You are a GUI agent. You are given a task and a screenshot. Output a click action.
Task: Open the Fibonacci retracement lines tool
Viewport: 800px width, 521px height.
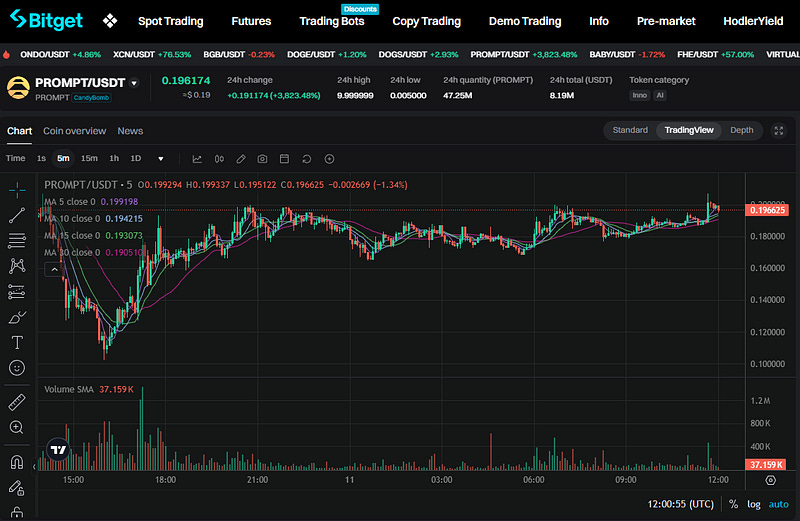pyautogui.click(x=17, y=240)
